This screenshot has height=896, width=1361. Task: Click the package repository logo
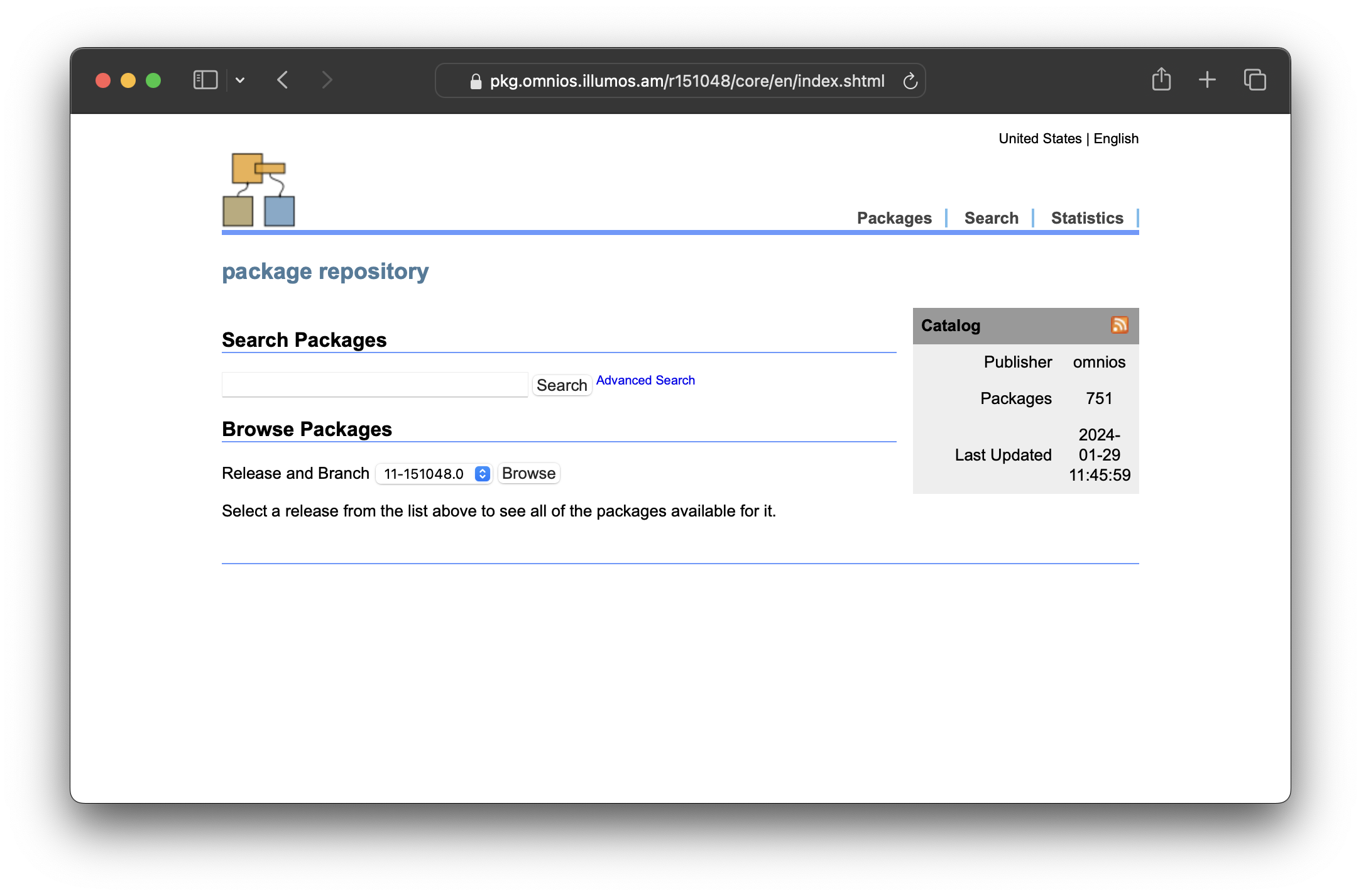pos(258,188)
